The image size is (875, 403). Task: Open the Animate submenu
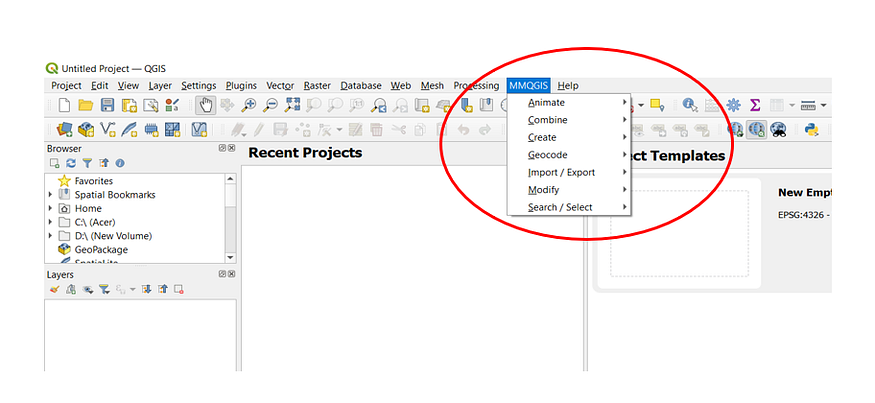coord(569,103)
